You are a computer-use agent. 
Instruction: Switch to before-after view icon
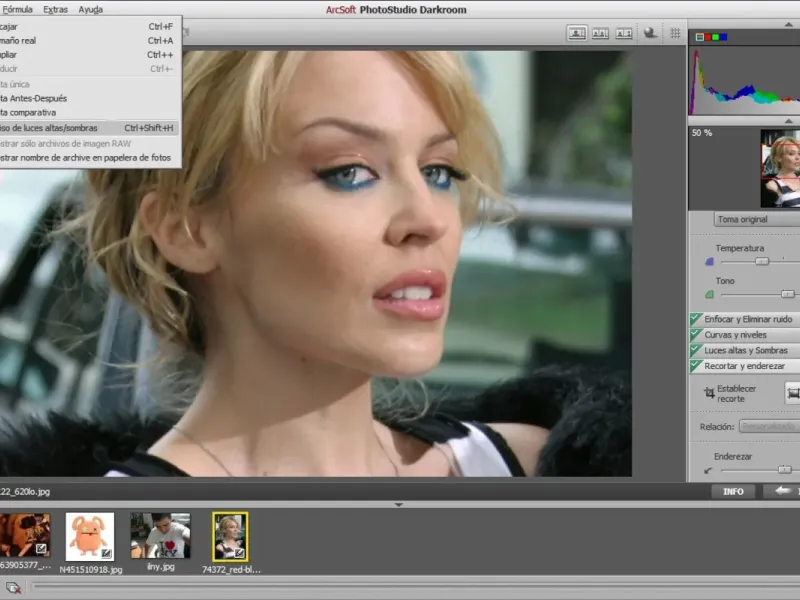(x=600, y=33)
